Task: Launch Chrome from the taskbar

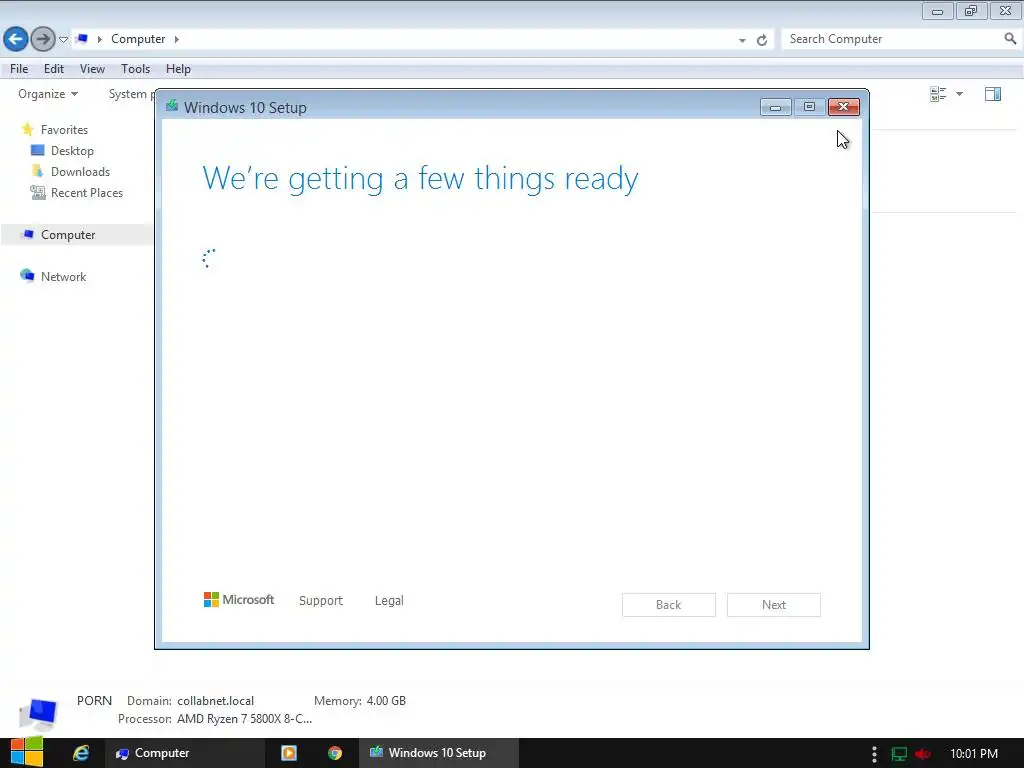Action: click(x=335, y=753)
